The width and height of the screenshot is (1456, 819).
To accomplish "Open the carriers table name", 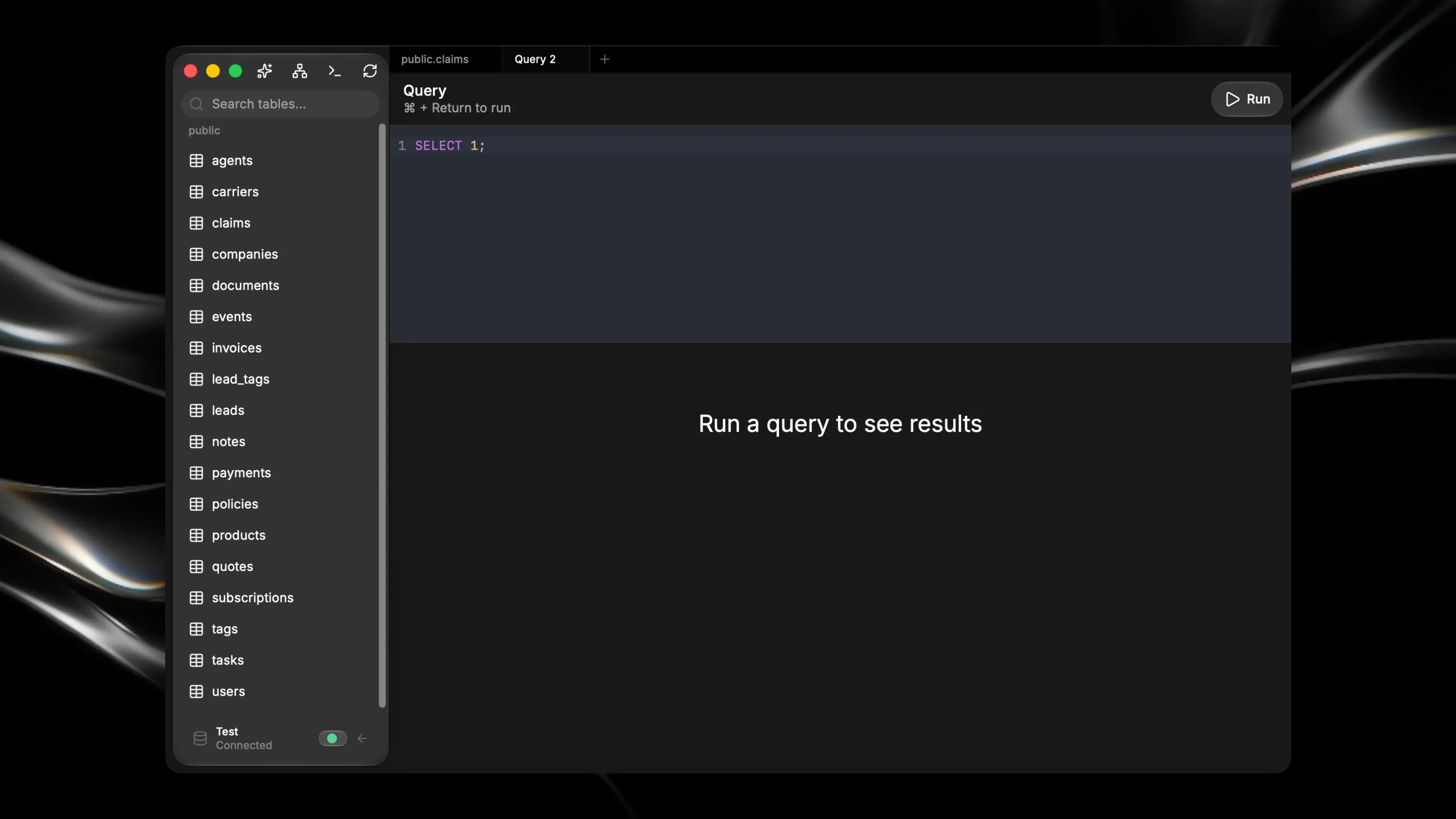I will [235, 192].
